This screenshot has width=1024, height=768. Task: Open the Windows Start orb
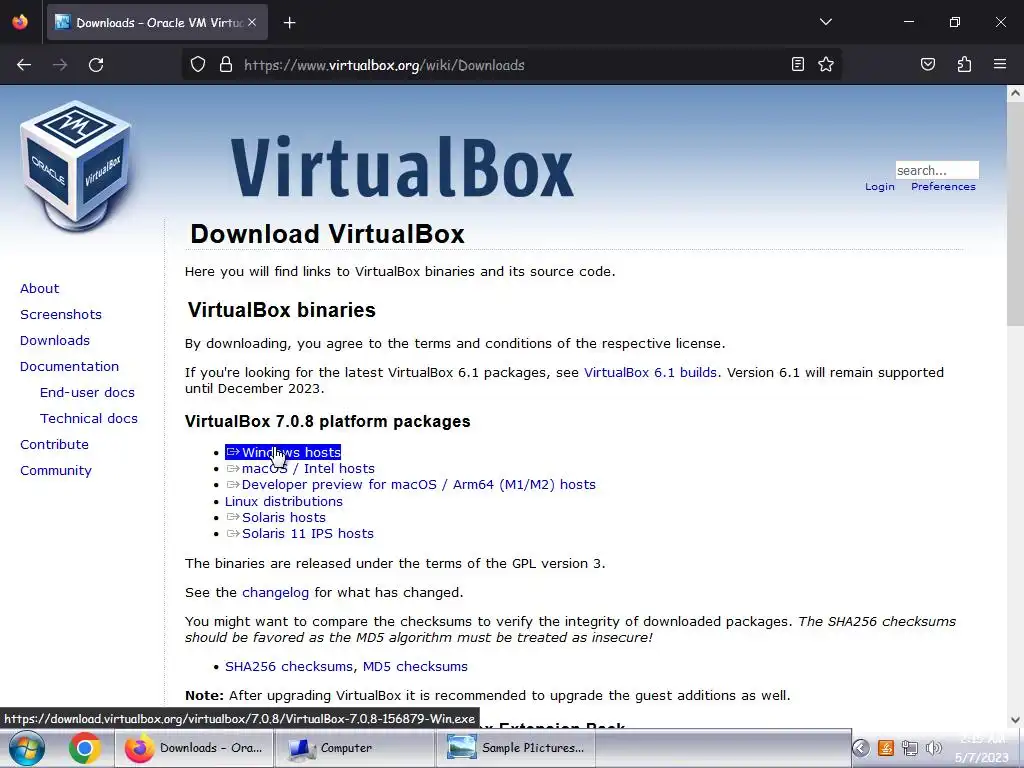[26, 748]
